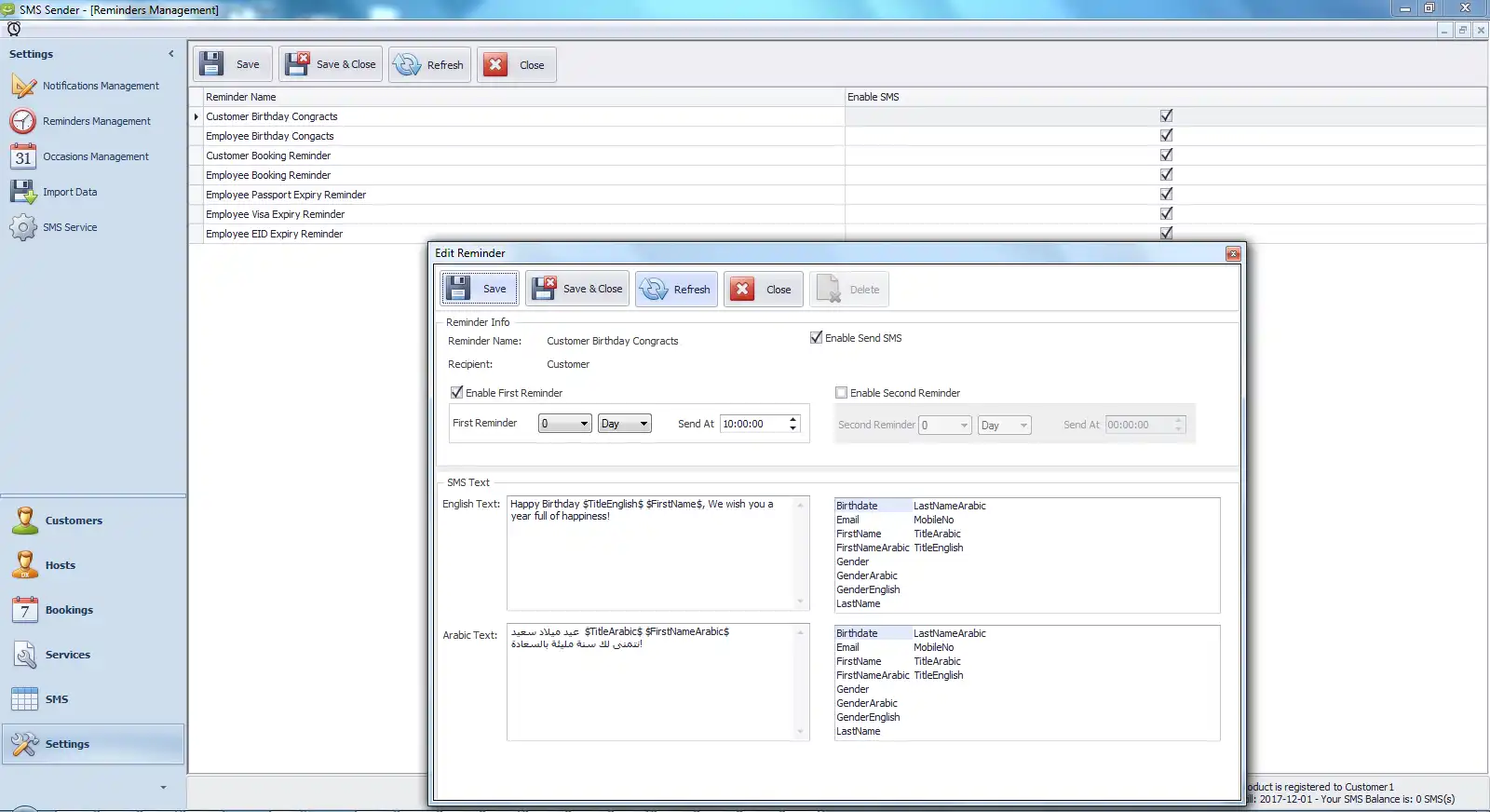
Task: Click the Edit Reminder Delete page icon
Action: point(828,290)
